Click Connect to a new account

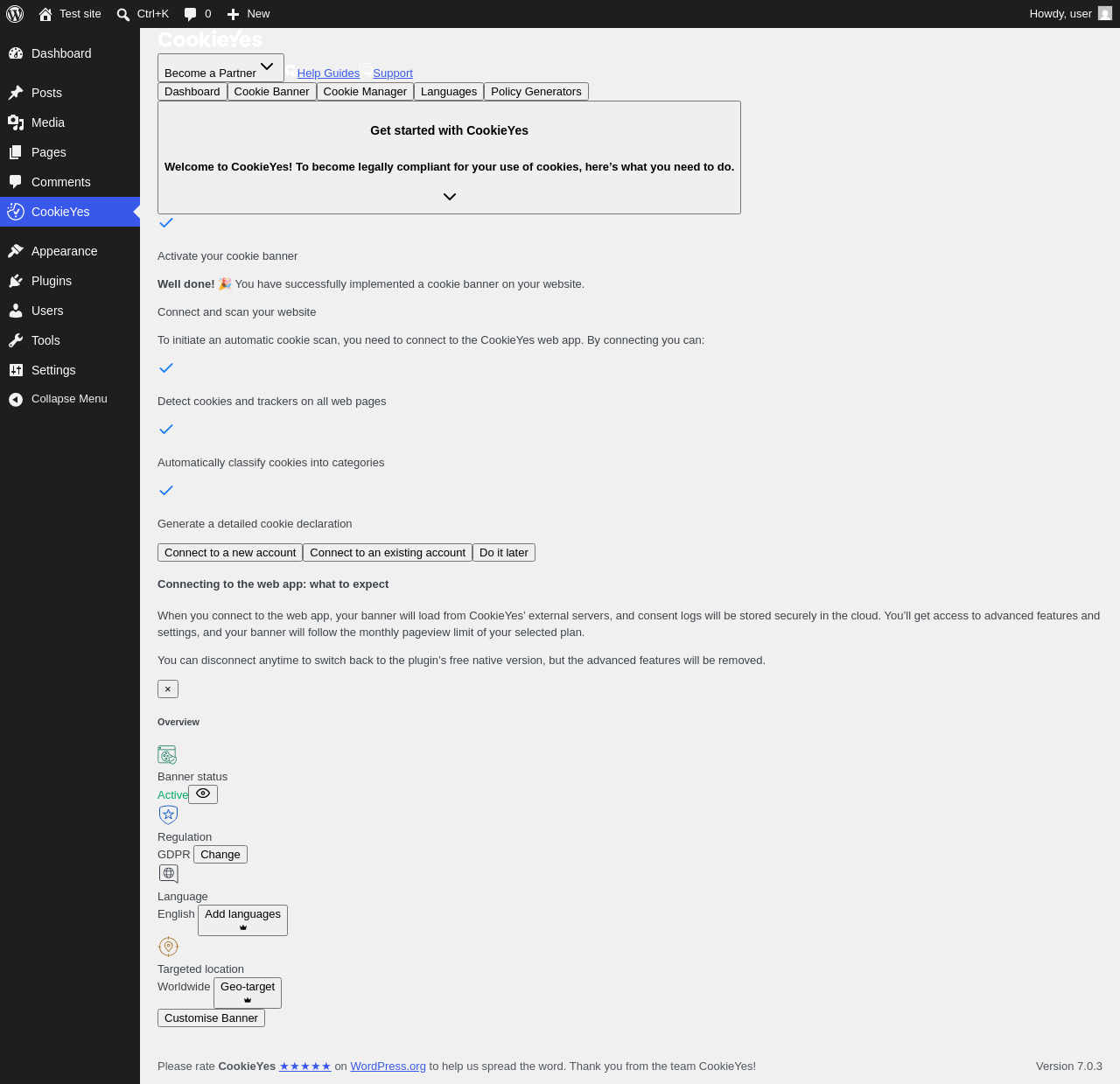coord(230,553)
